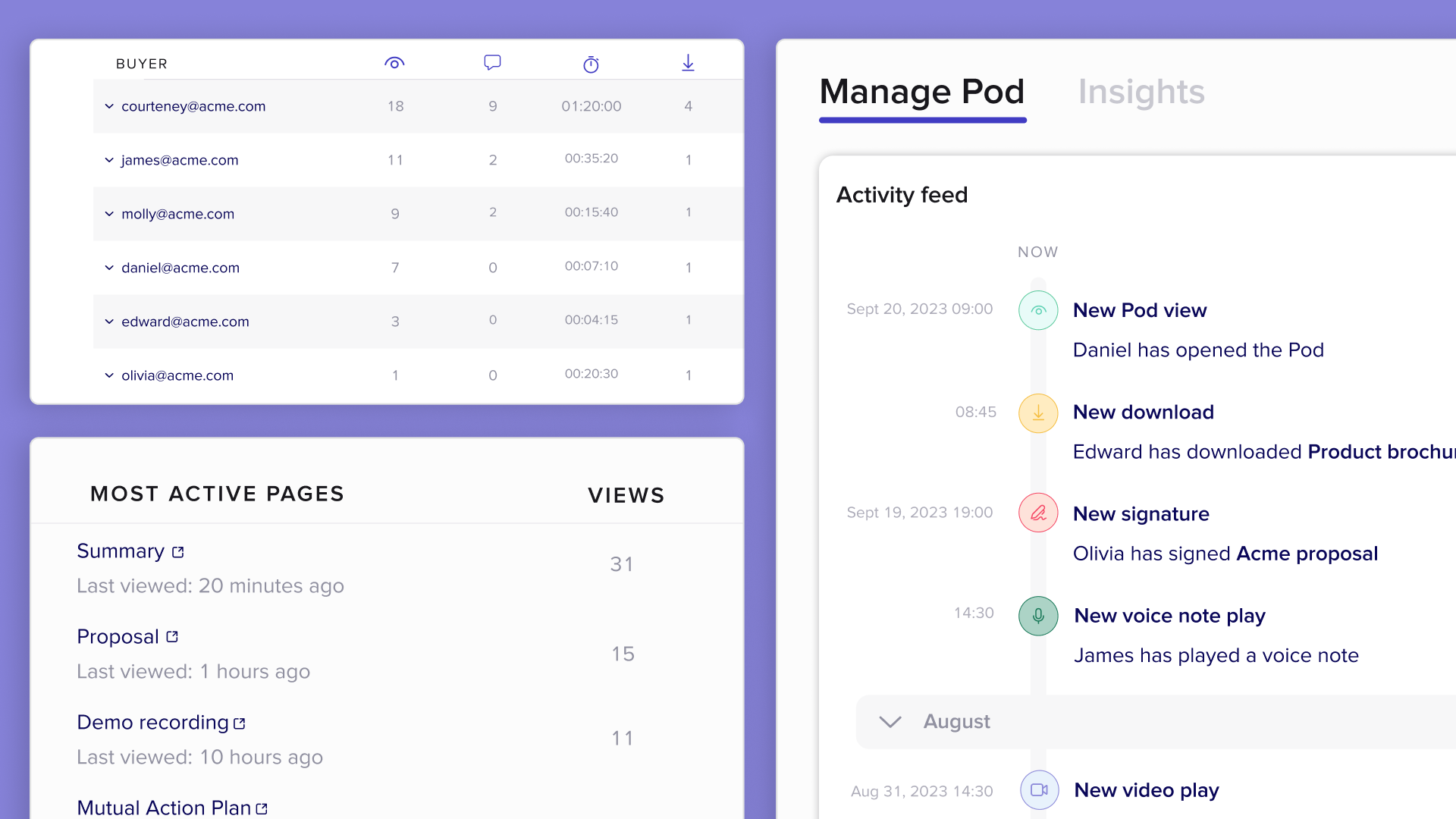Viewport: 1456px width, 819px height.
Task: Click the green voice note microphone icon
Action: coord(1038,616)
